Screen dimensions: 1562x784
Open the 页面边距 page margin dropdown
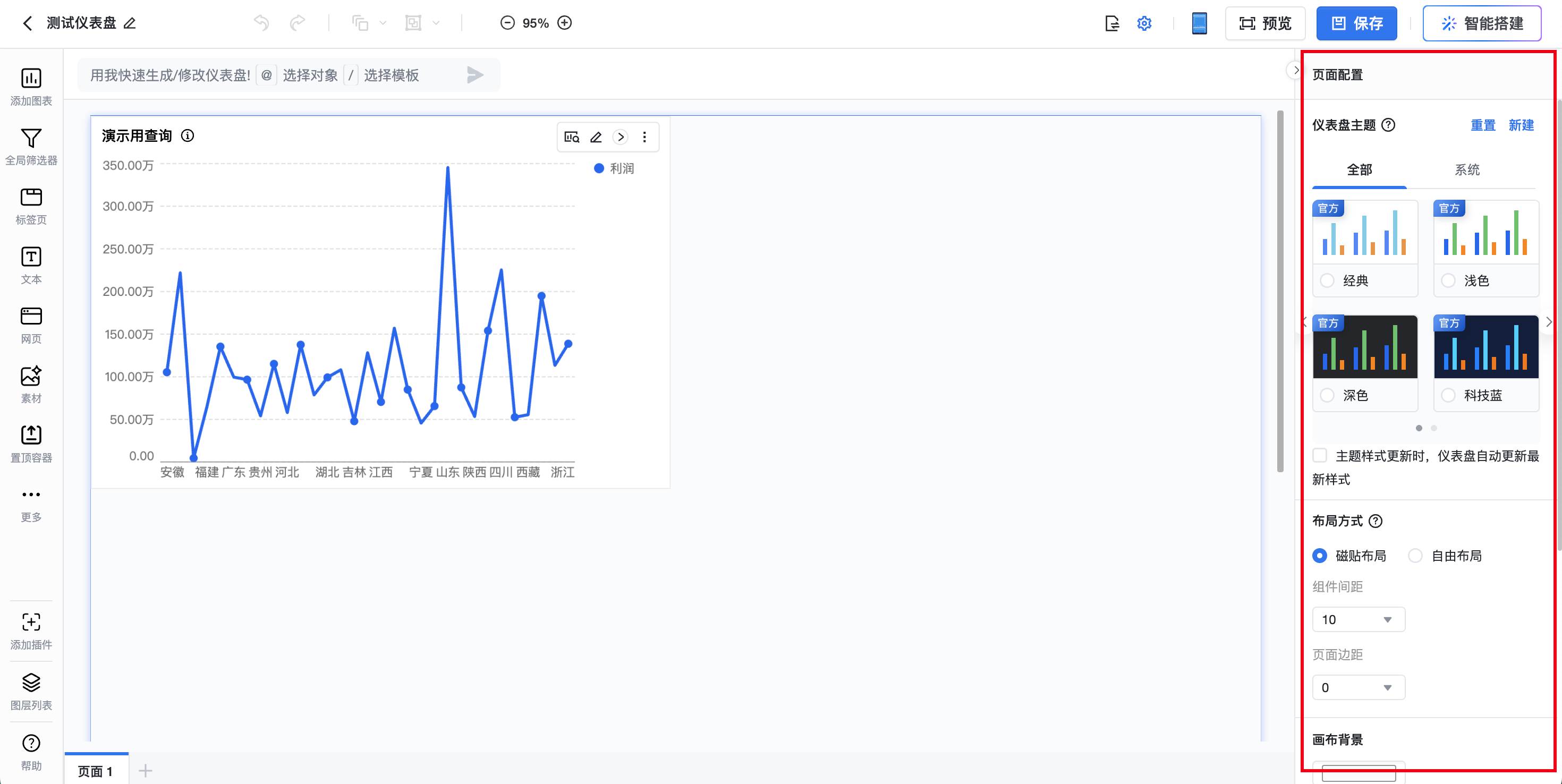[x=1359, y=687]
